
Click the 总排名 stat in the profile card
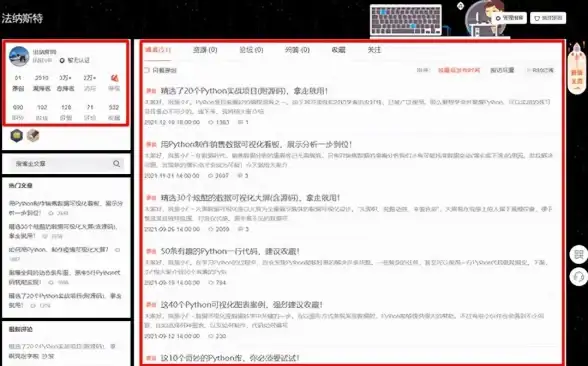click(66, 83)
